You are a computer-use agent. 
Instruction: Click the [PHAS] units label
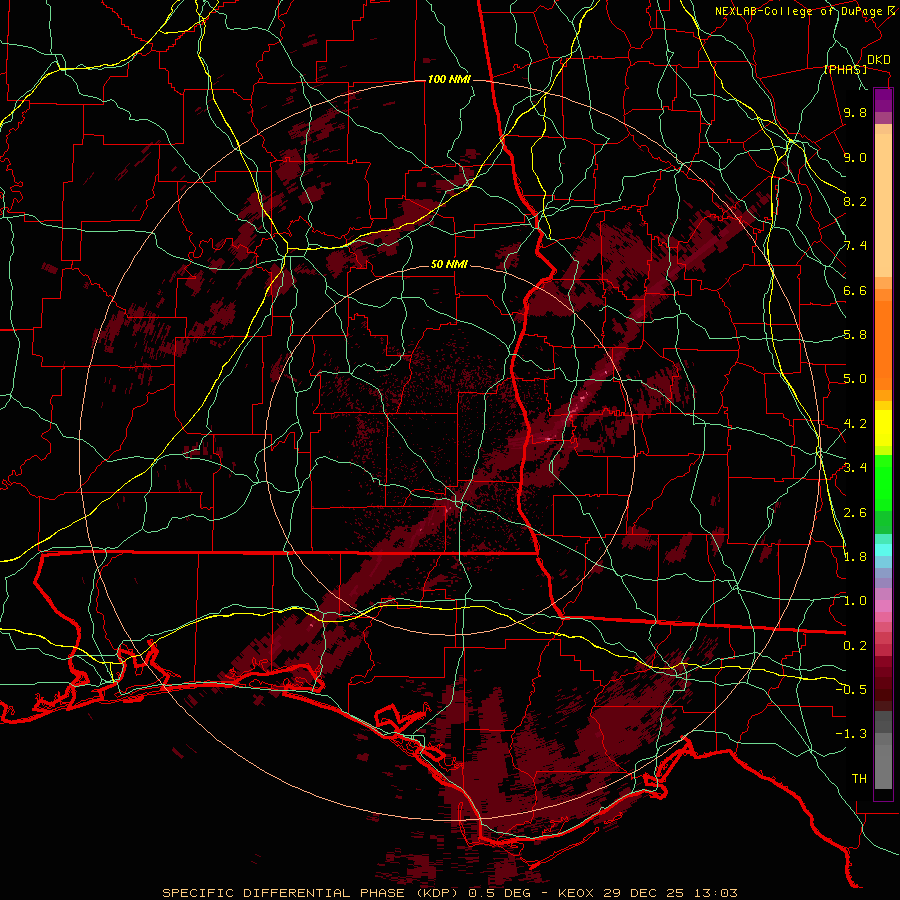click(x=845, y=70)
